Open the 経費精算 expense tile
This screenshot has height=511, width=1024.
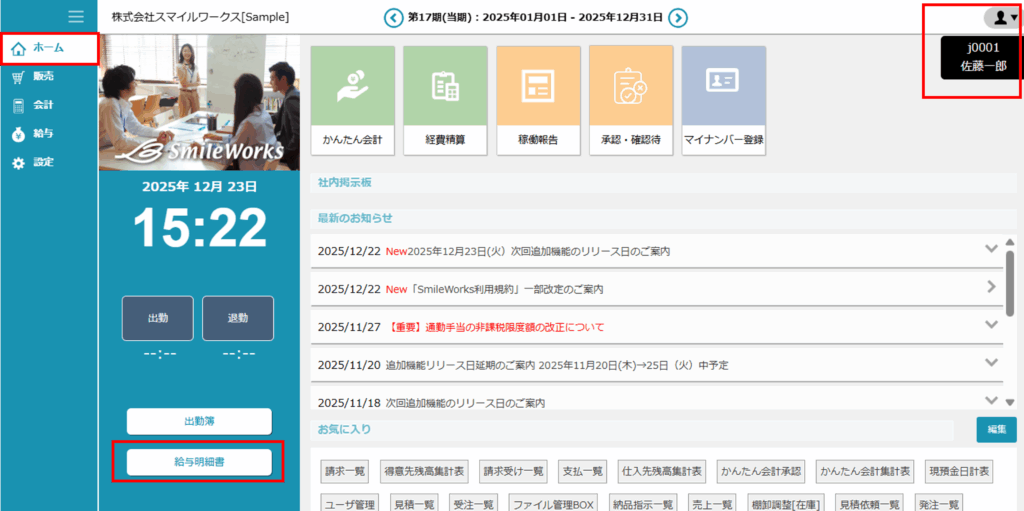tap(444, 101)
